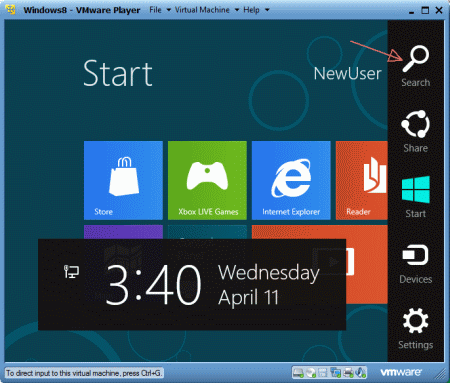450x383 pixels.
Task: Click the direct input Ctrl+G status message
Action: tap(84, 373)
